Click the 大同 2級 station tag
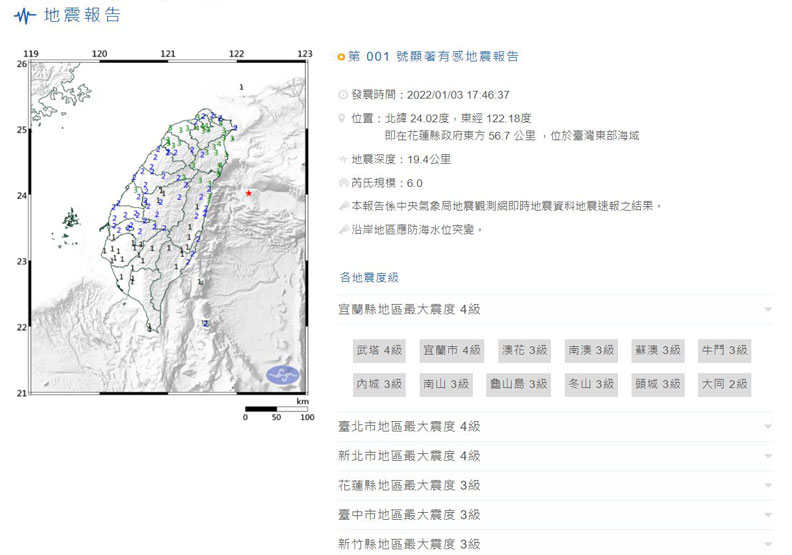Screen dimensions: 792x555 click(724, 383)
